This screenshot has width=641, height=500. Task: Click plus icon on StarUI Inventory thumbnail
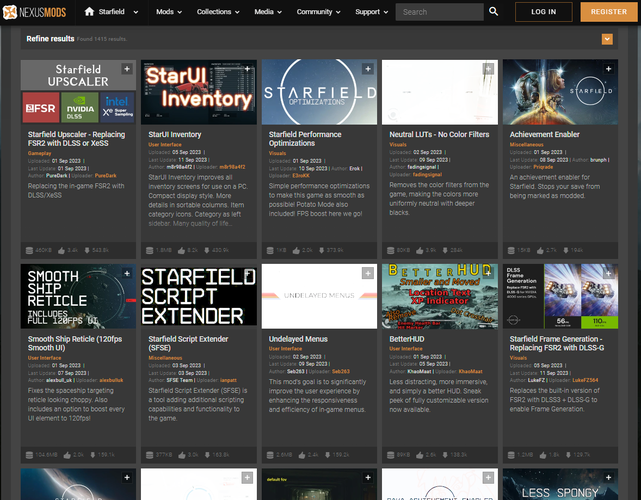247,69
